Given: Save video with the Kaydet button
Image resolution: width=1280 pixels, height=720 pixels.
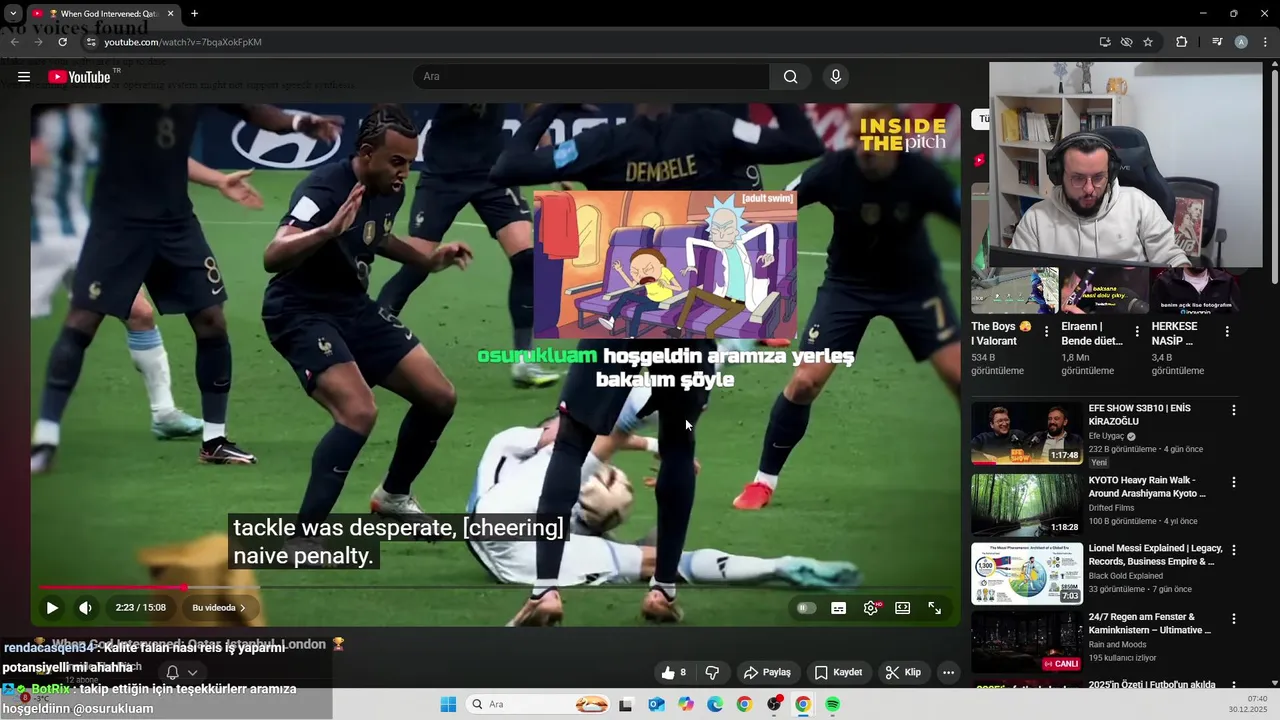Looking at the screenshot, I should coord(838,672).
